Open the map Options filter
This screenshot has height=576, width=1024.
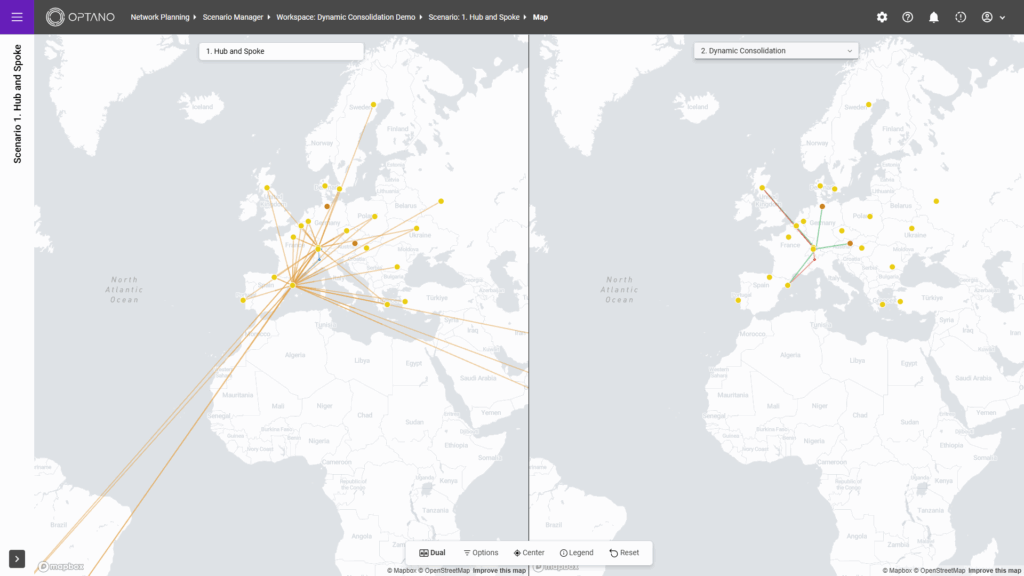point(480,553)
